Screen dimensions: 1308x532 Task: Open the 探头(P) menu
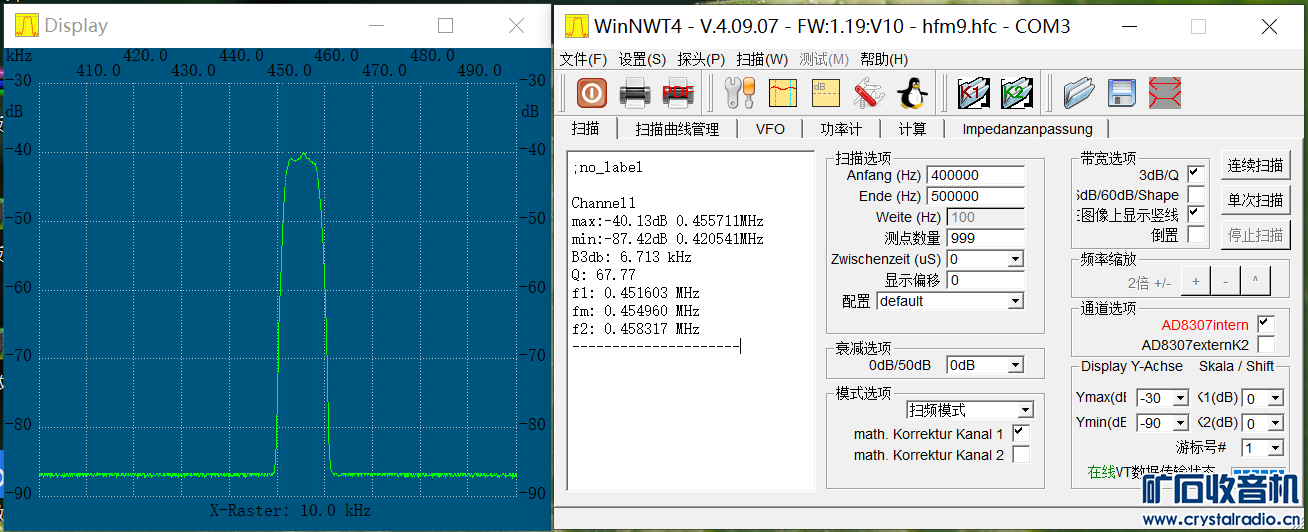[x=701, y=59]
